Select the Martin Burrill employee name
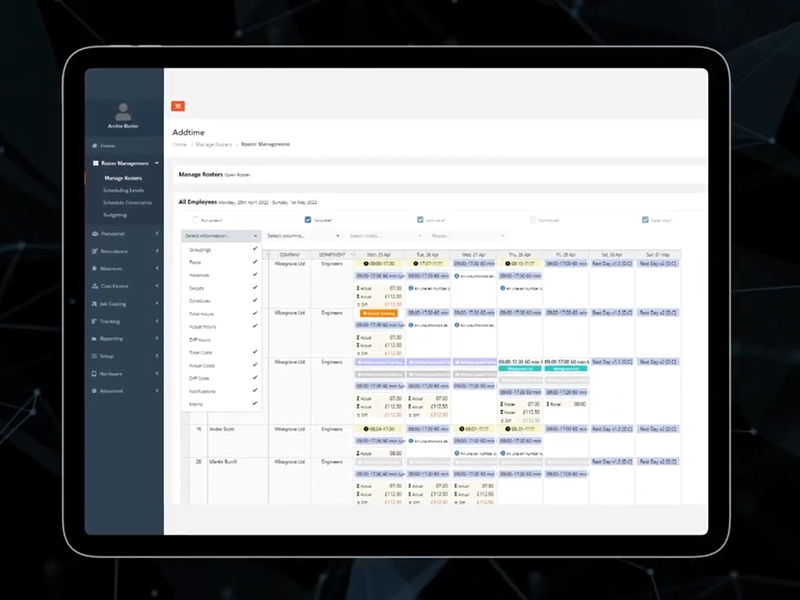 click(223, 462)
